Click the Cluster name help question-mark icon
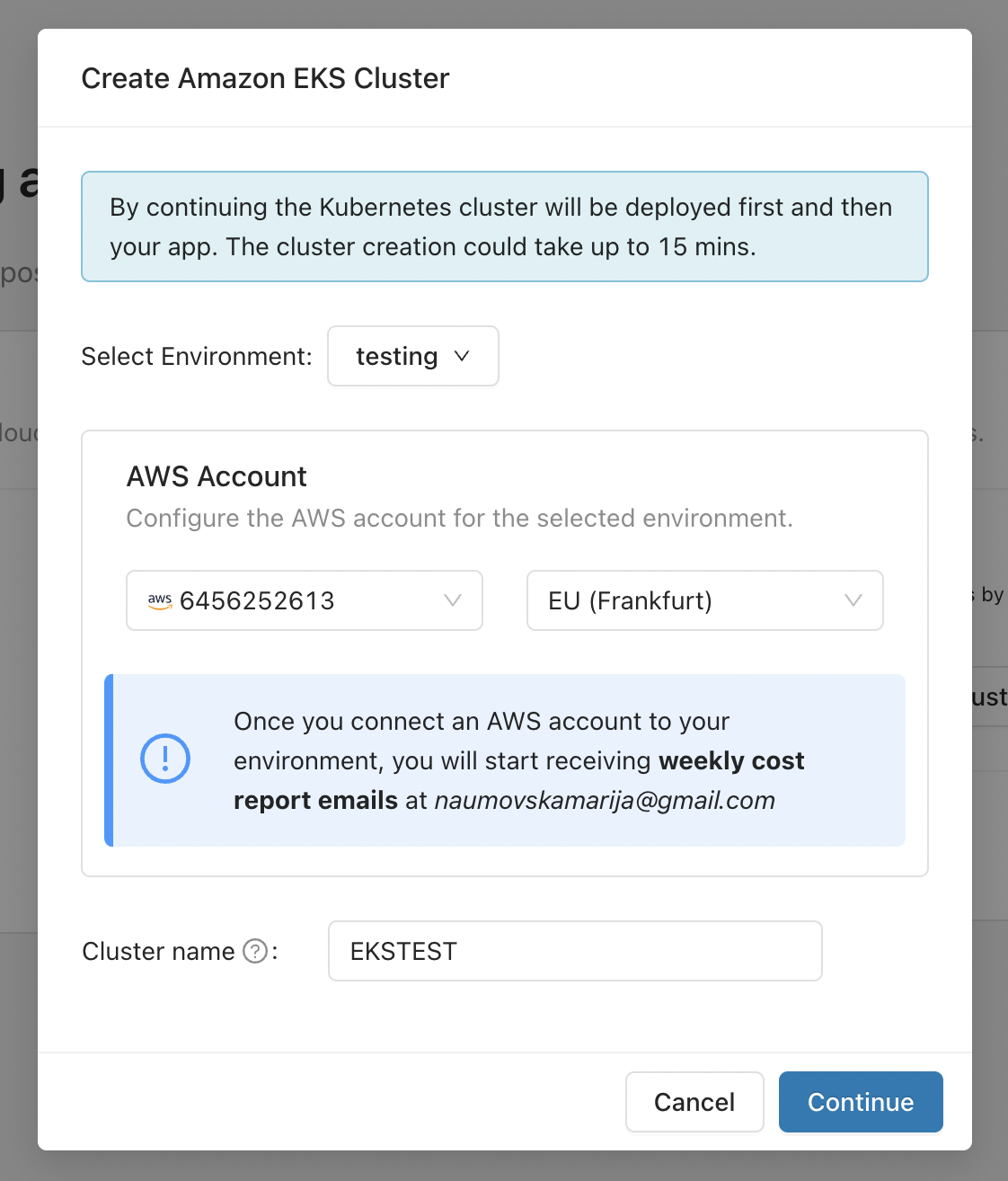 (255, 951)
